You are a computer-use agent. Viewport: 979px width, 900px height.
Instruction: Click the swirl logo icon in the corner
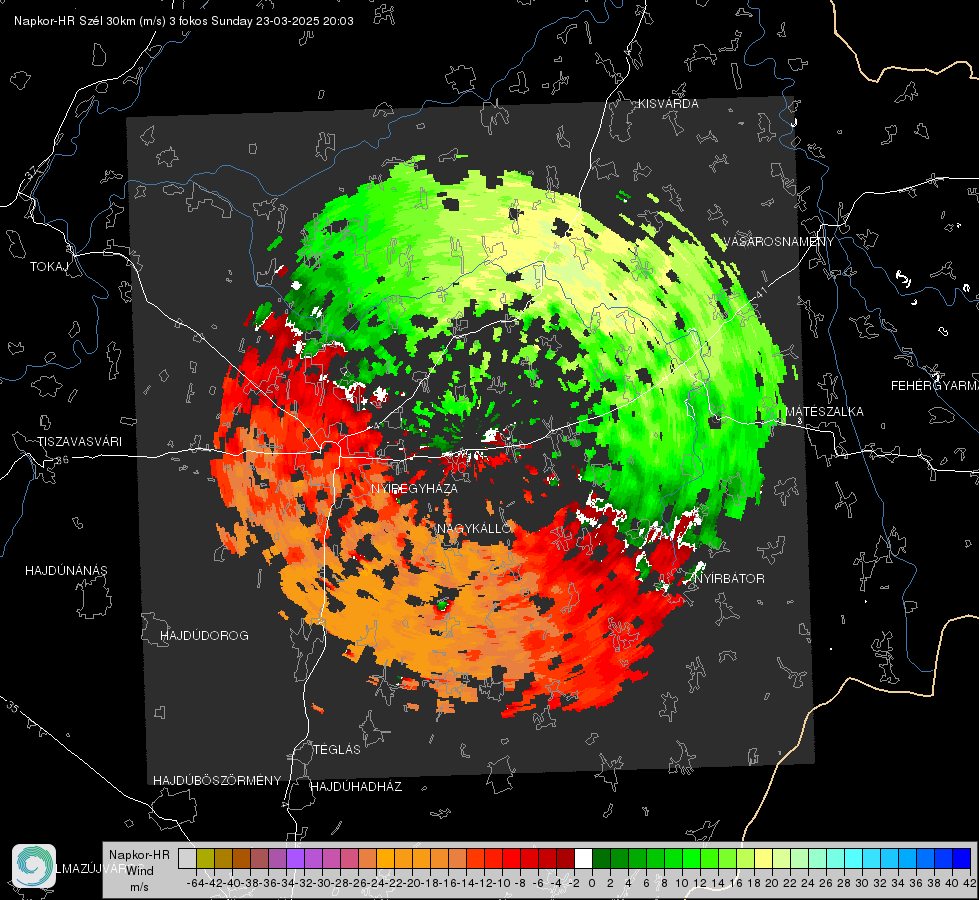tap(34, 866)
